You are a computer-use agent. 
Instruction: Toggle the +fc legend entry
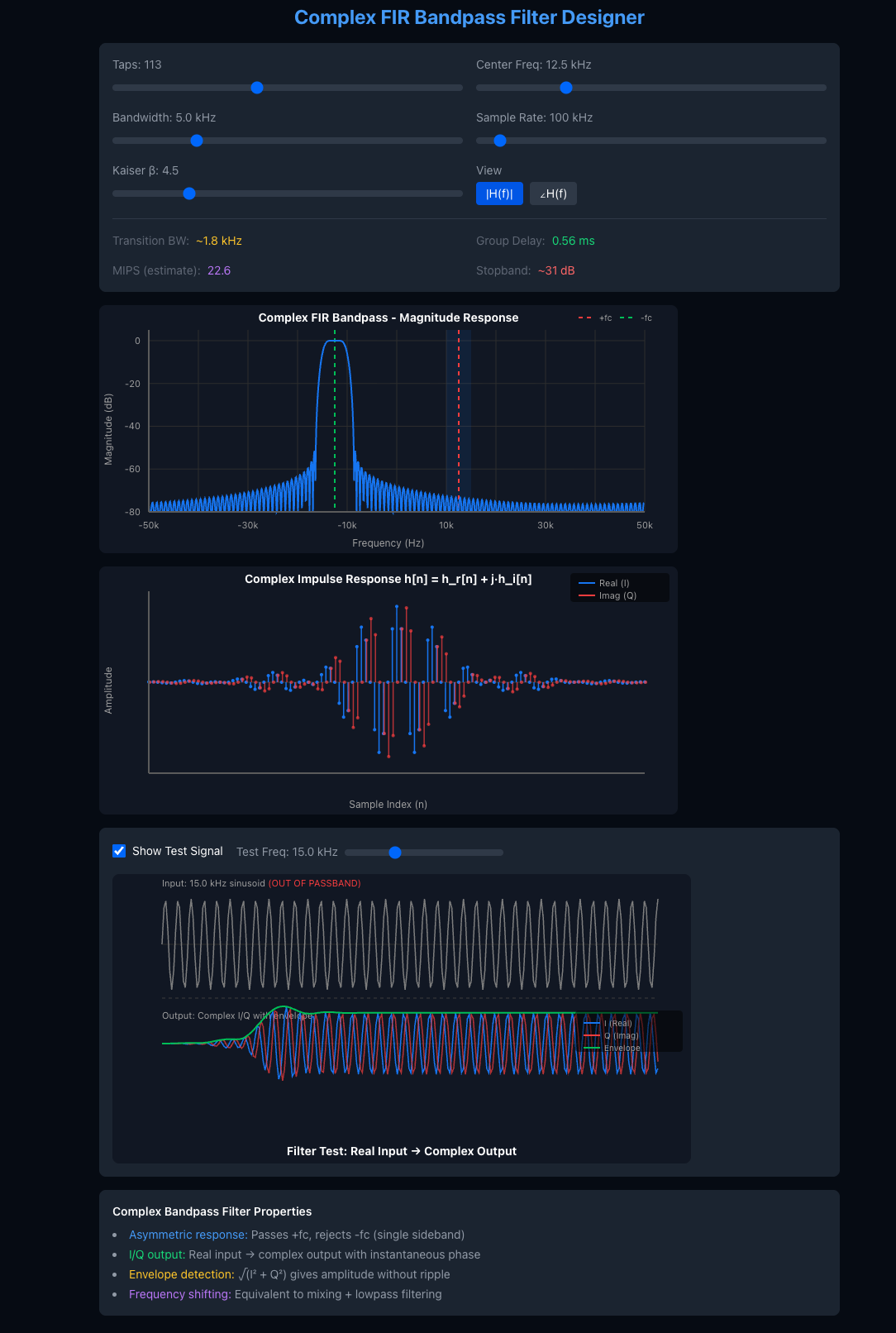[595, 318]
